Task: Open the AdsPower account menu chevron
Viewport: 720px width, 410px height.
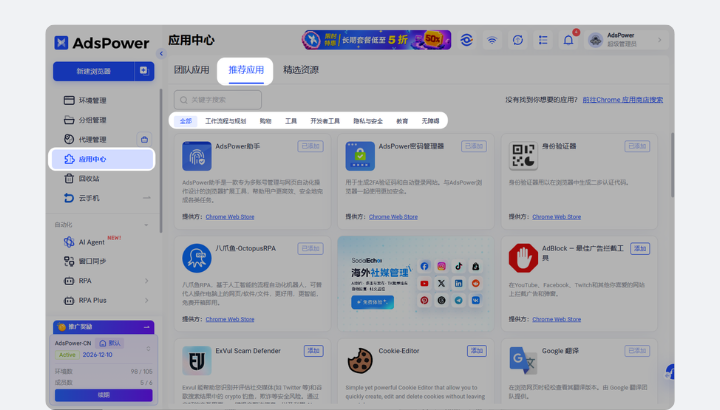Action: 659,40
